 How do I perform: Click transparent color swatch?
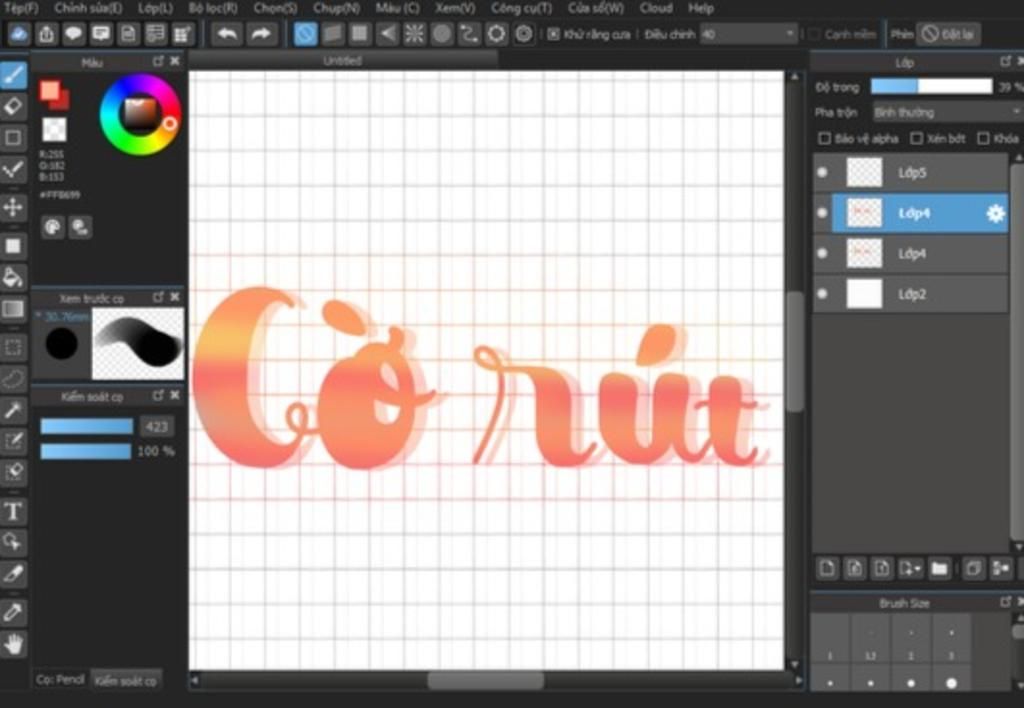pyautogui.click(x=54, y=129)
